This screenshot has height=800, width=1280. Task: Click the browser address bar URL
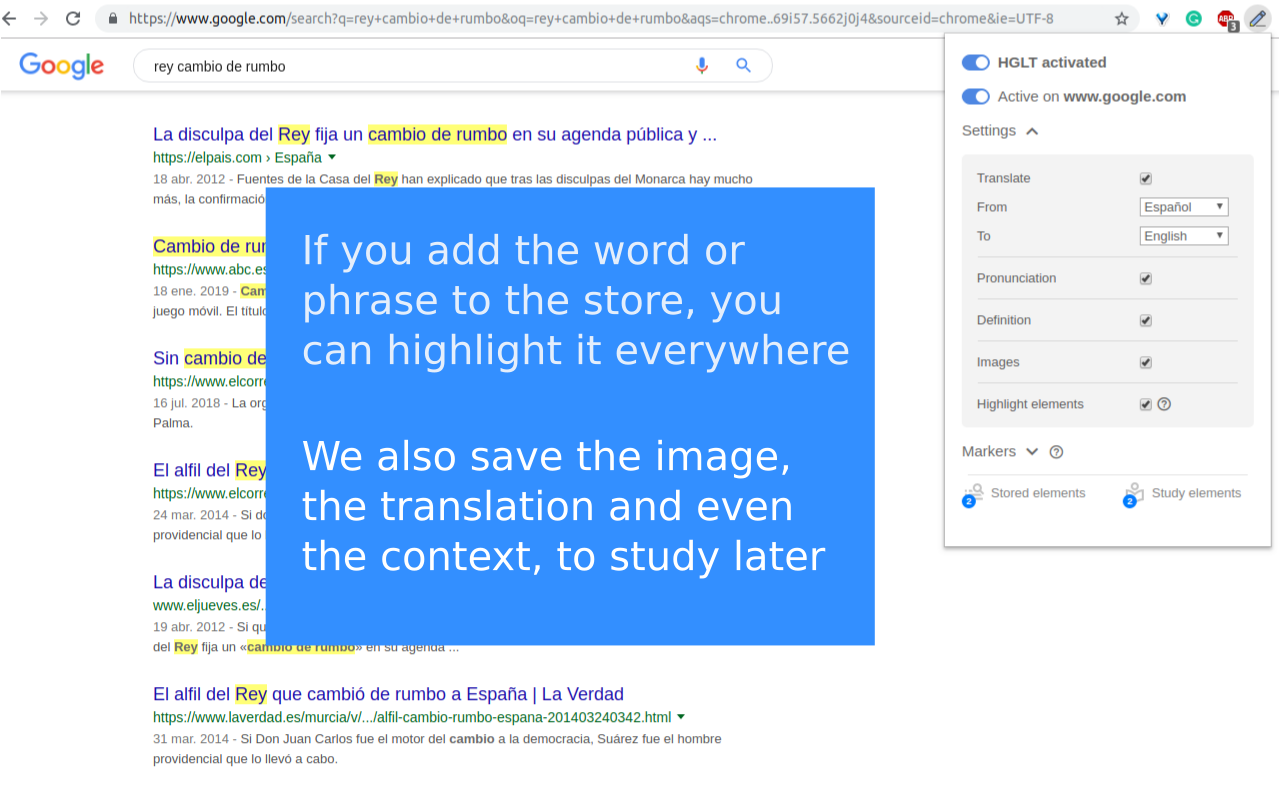coord(591,18)
